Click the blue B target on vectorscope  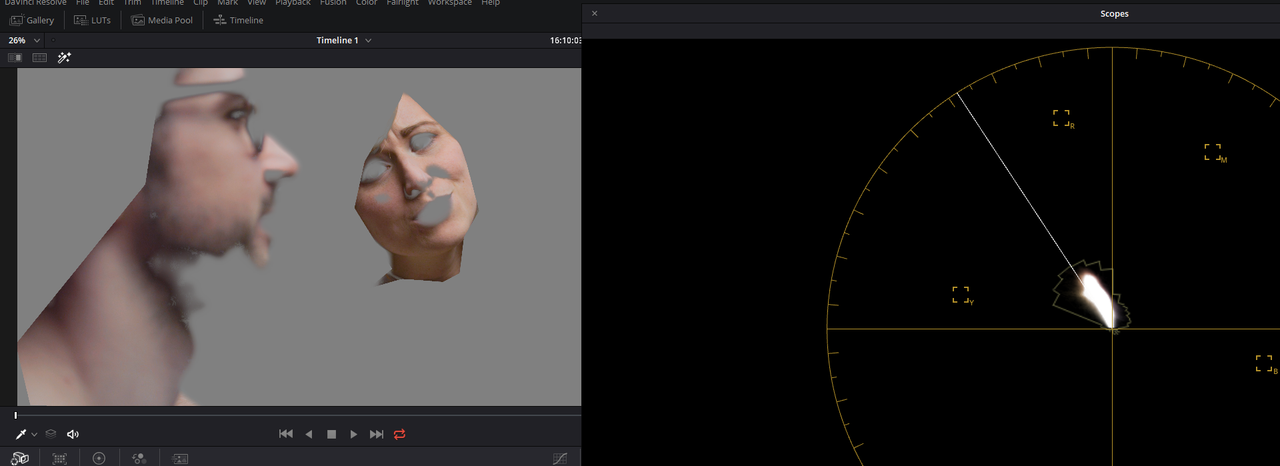click(x=1264, y=363)
